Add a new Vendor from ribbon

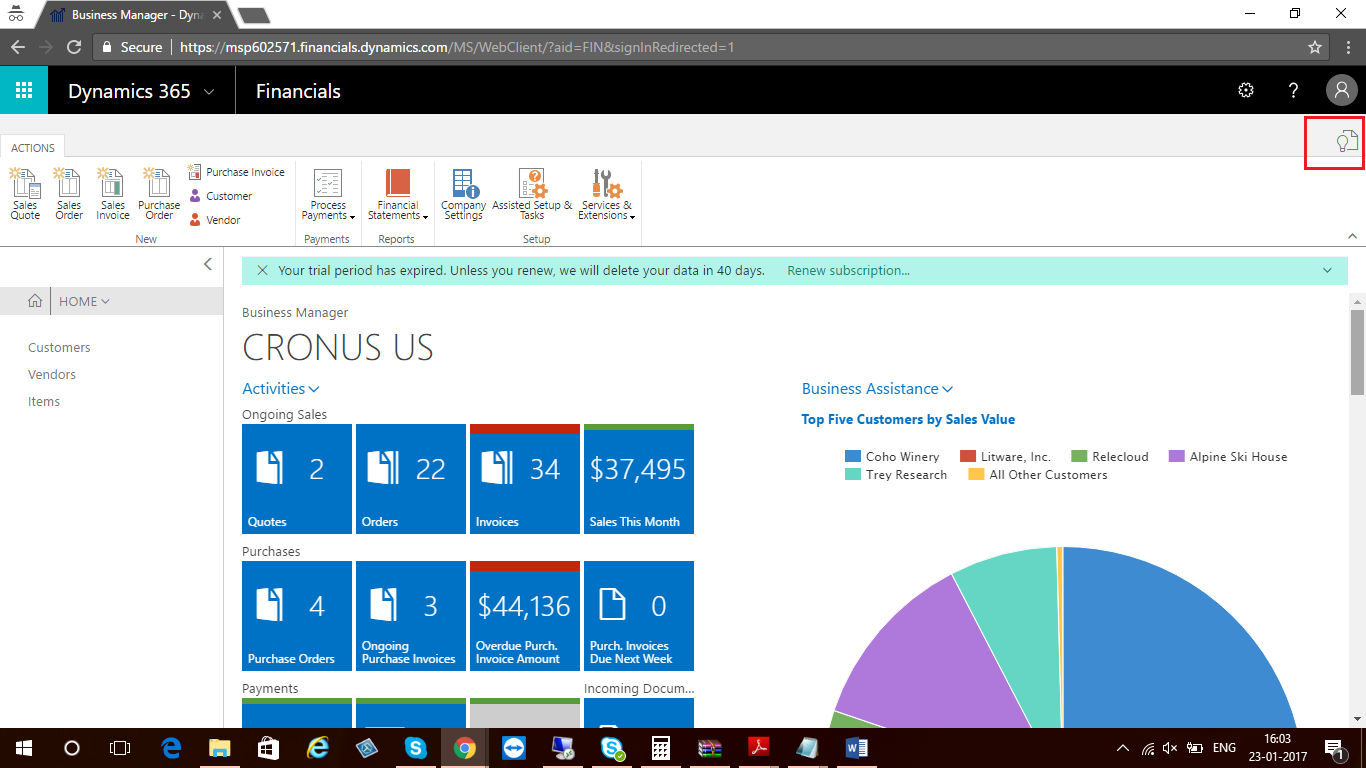point(215,220)
